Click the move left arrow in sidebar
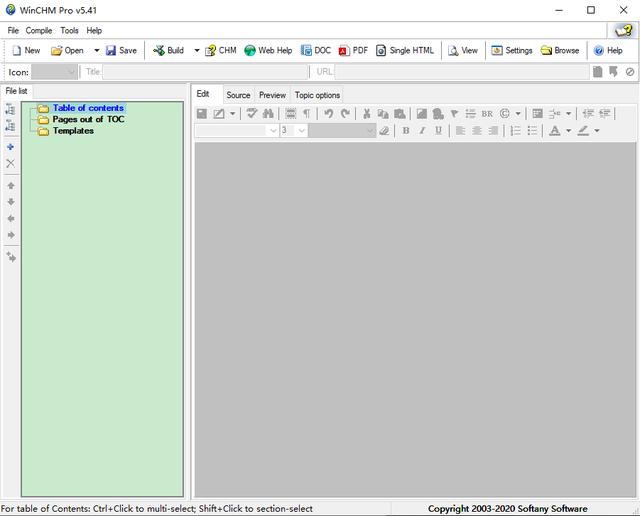The image size is (640, 516). point(11,219)
